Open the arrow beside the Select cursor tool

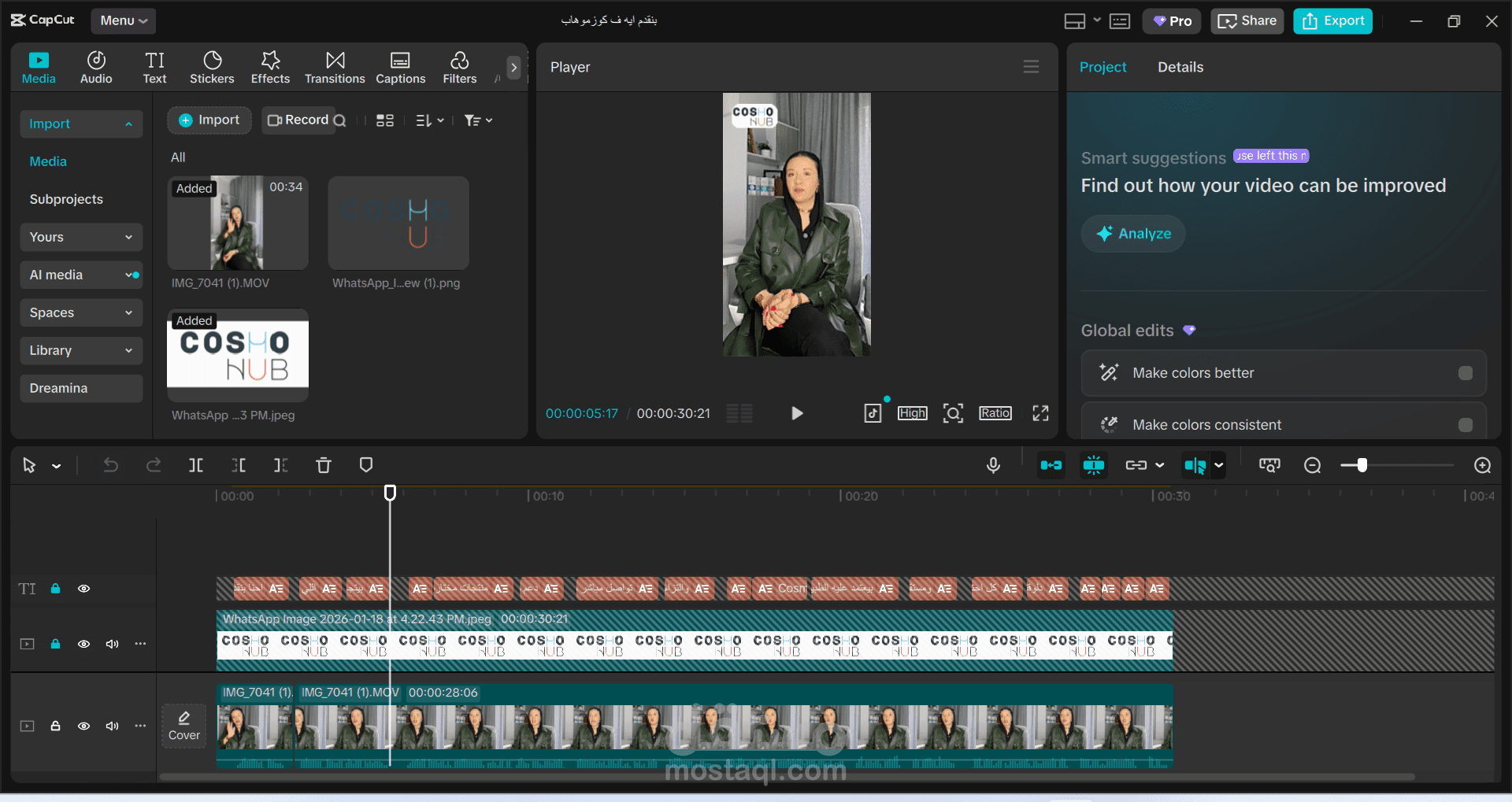pyautogui.click(x=57, y=466)
